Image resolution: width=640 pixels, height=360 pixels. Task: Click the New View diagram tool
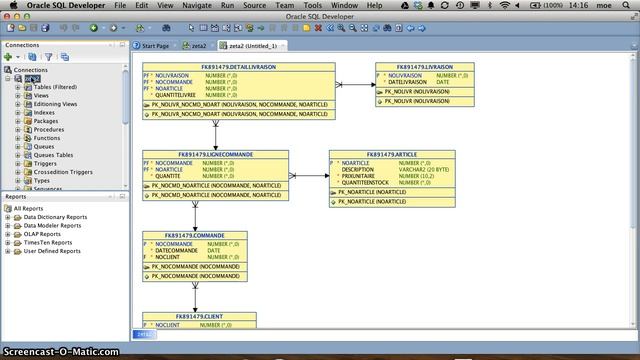click(x=215, y=28)
